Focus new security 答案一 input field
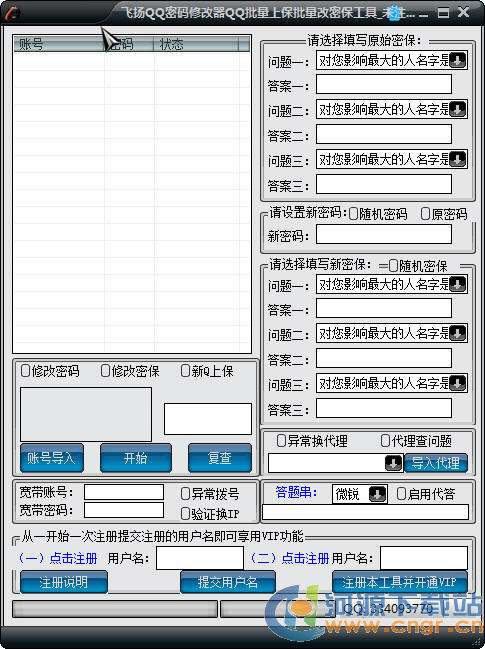The image size is (485, 649). (384, 308)
